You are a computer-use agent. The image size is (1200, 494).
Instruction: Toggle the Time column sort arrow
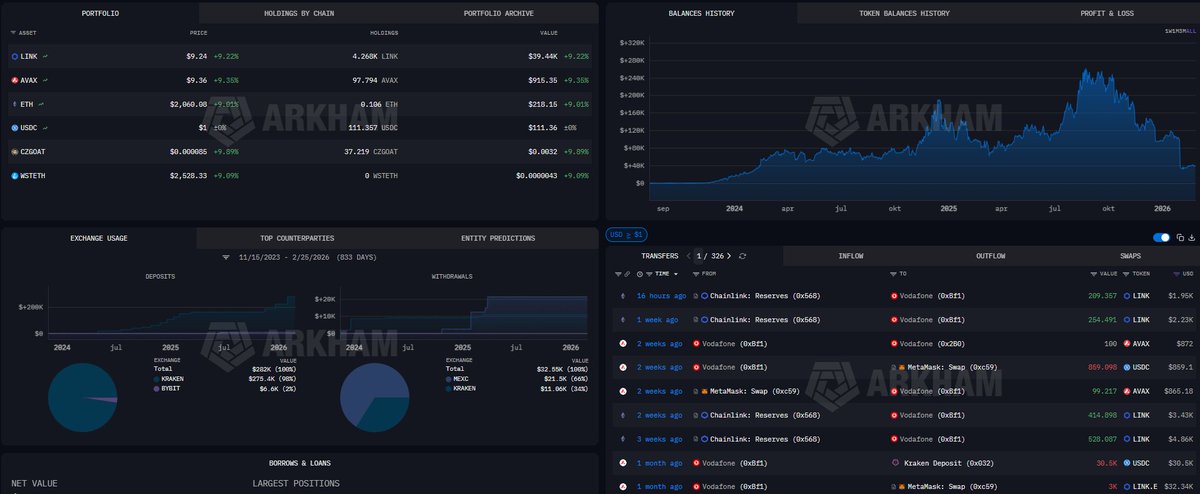click(676, 273)
